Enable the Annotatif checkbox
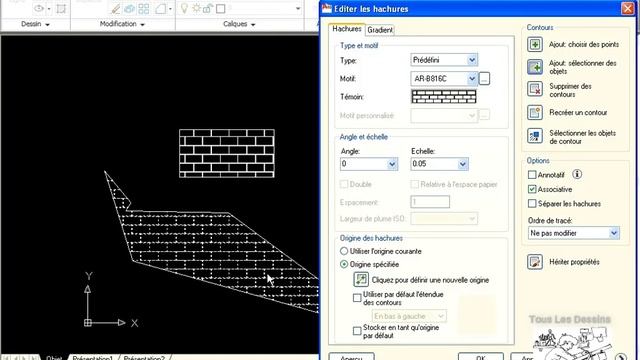This screenshot has height=360, width=640. coord(532,175)
